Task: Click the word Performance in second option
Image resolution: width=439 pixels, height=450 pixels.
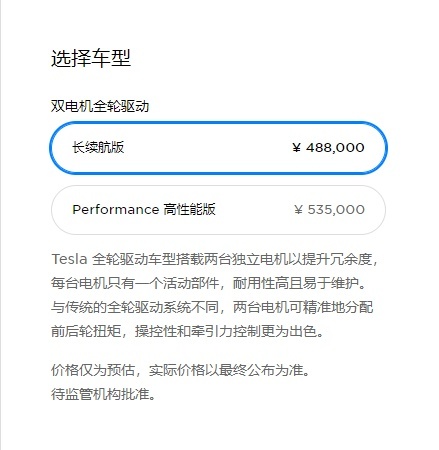Action: click(116, 210)
